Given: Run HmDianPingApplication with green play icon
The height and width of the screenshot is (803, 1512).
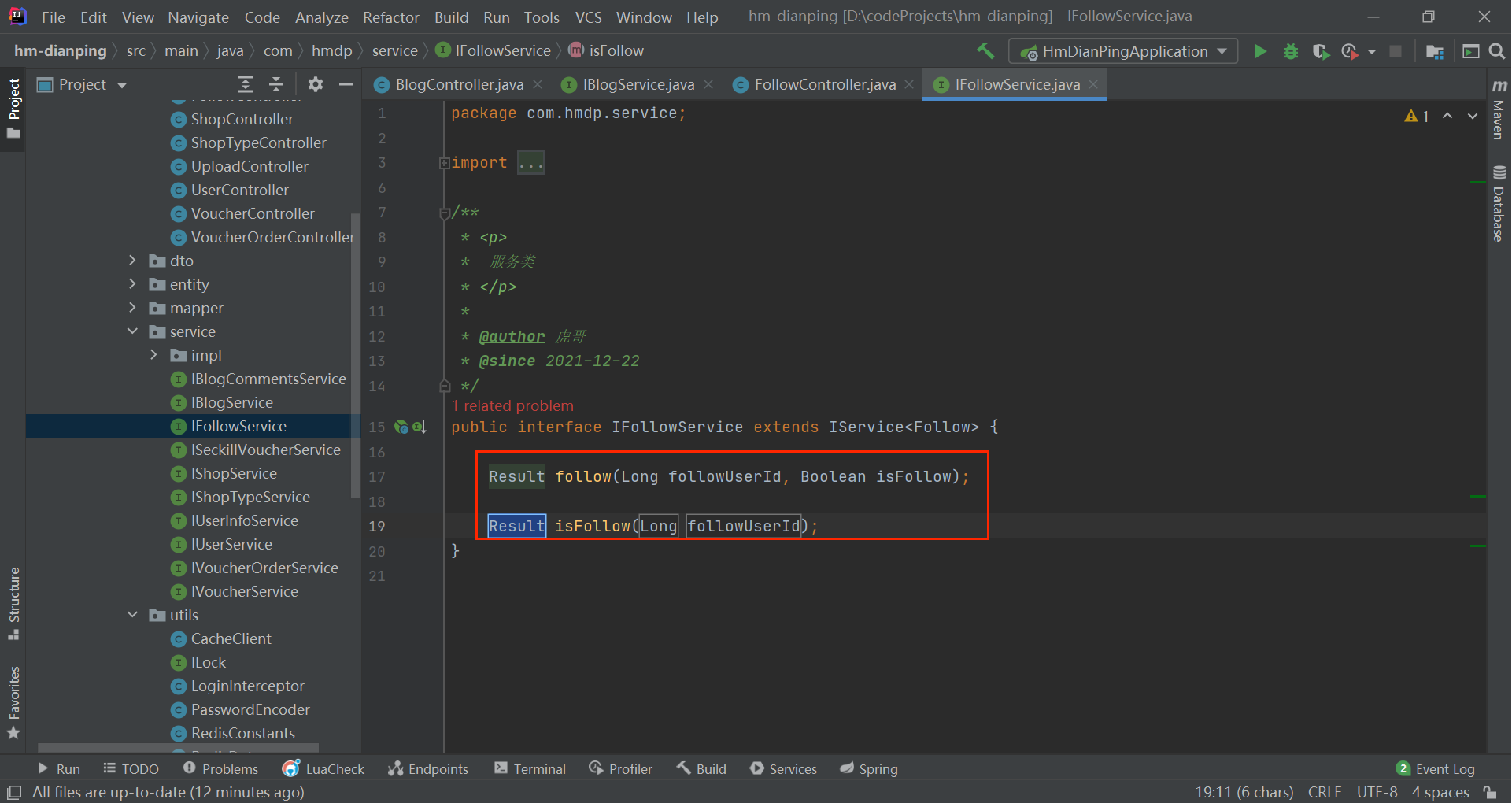Looking at the screenshot, I should [x=1260, y=51].
